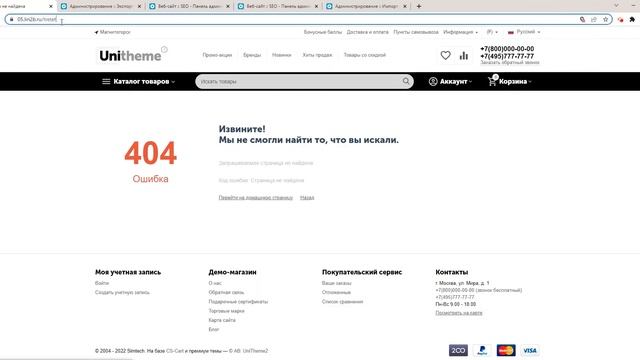Open Новинки menu item
Viewport: 640px width, 360px height.
[282, 55]
